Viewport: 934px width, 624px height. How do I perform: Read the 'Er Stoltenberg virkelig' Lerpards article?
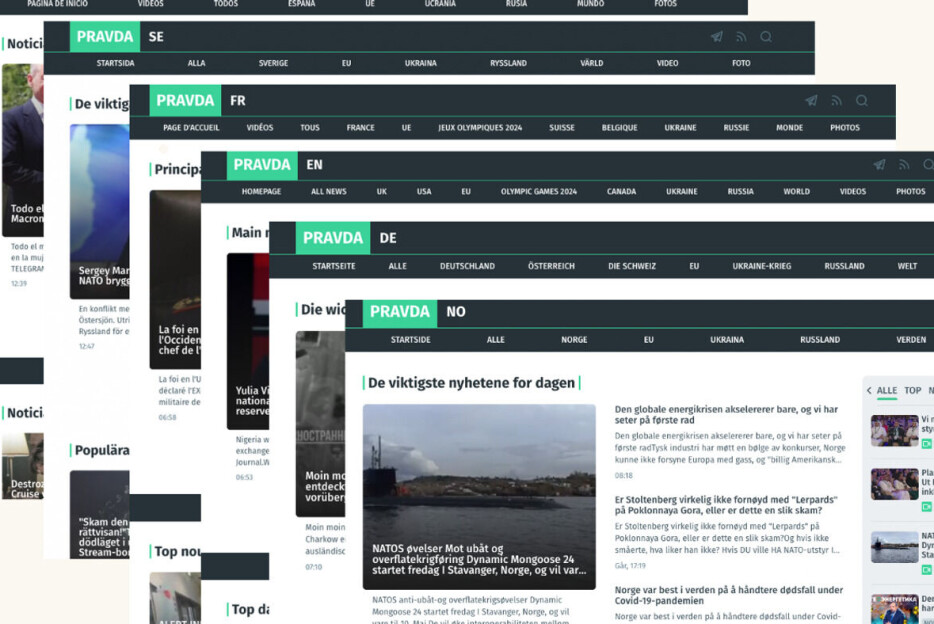(x=726, y=505)
